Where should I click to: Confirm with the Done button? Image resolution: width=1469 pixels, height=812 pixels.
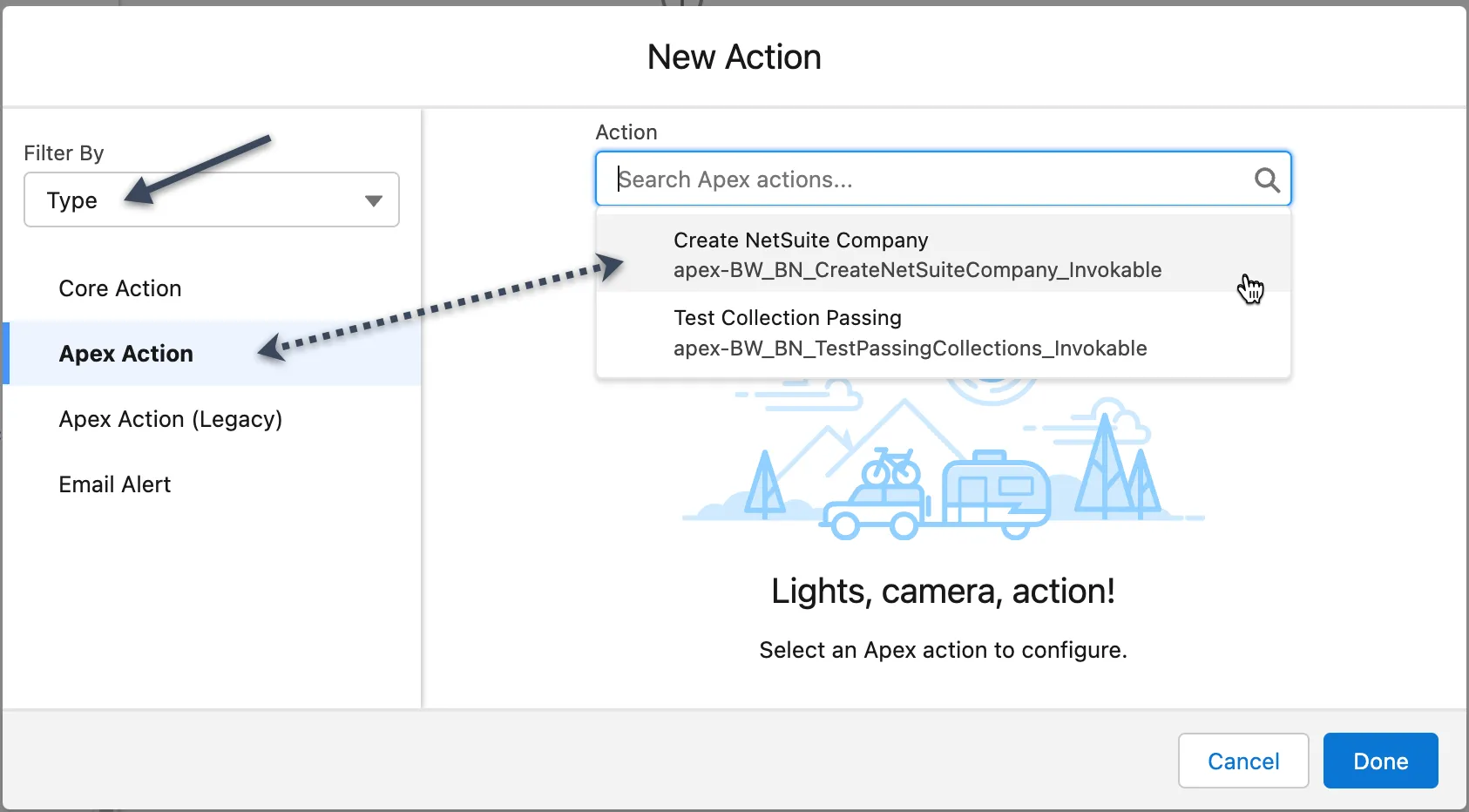coord(1380,761)
